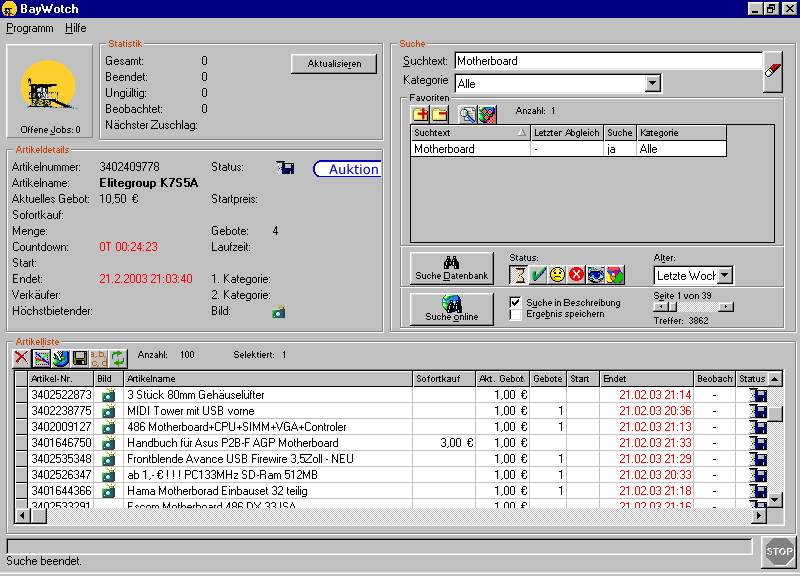Click the next arrow on the page slider
The height and width of the screenshot is (576, 800).
tap(726, 307)
